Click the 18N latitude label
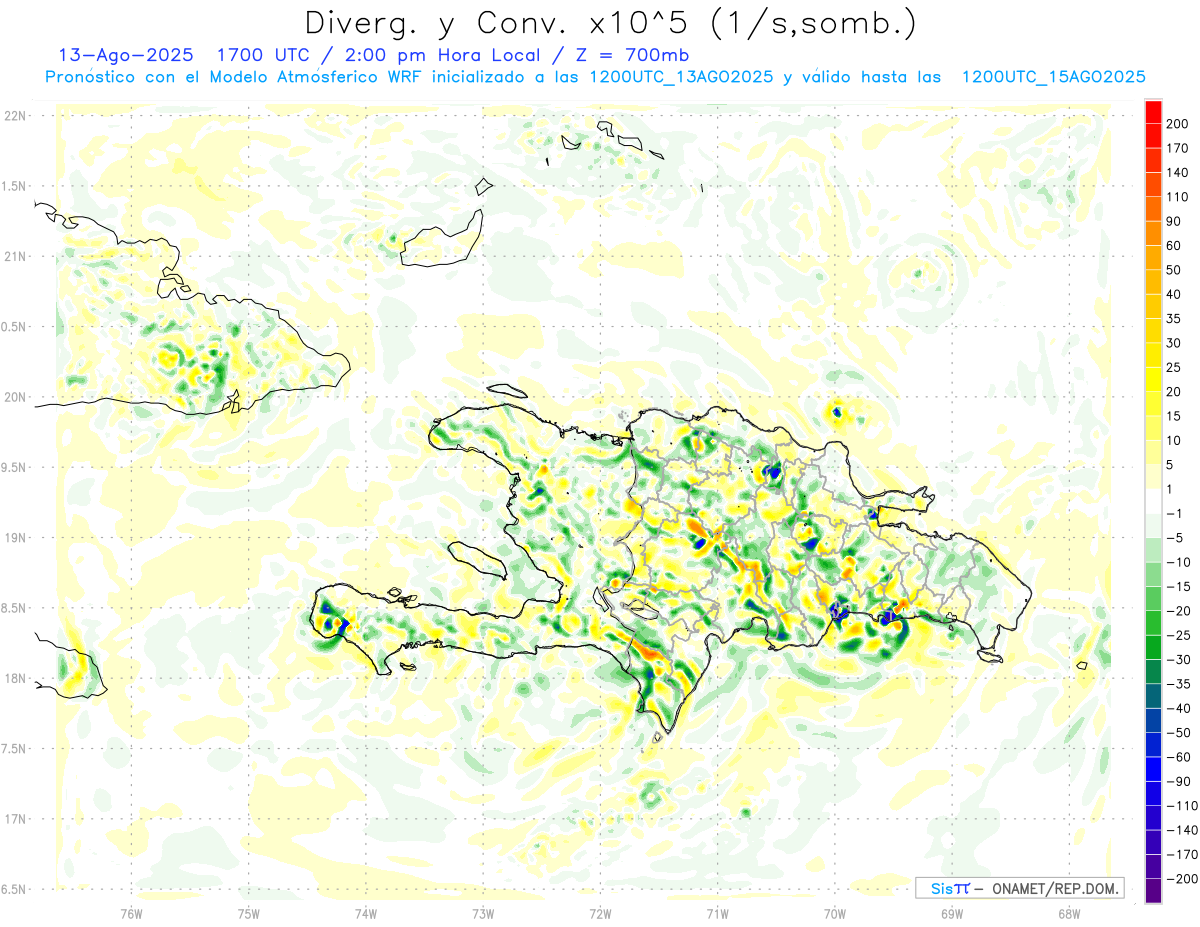 15,678
